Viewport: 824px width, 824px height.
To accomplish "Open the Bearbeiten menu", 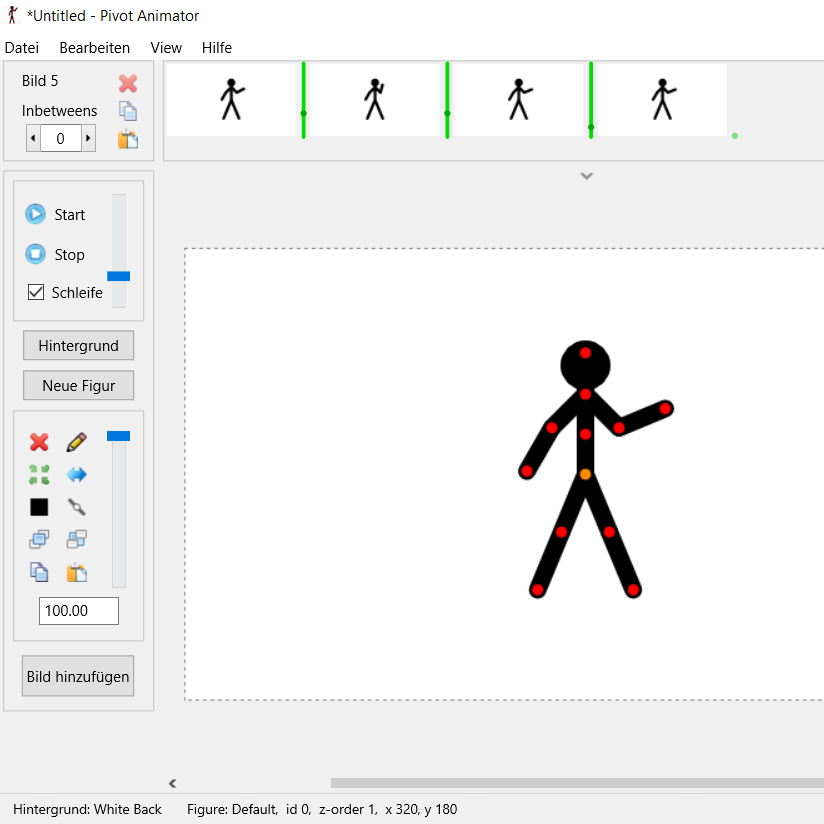I will (x=94, y=47).
